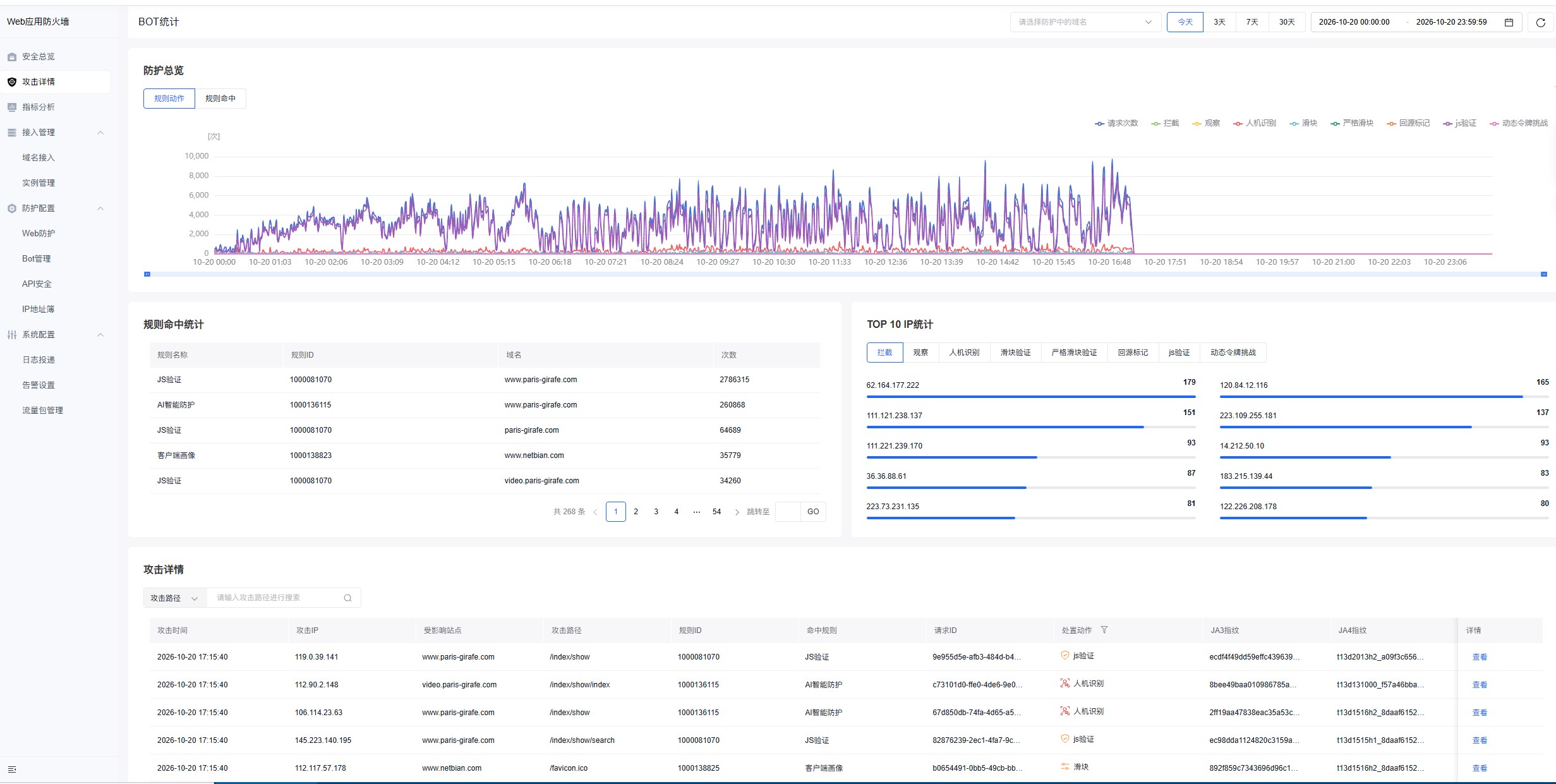Click the left handle of chart zoom slider
The height and width of the screenshot is (784, 1556).
(147, 274)
